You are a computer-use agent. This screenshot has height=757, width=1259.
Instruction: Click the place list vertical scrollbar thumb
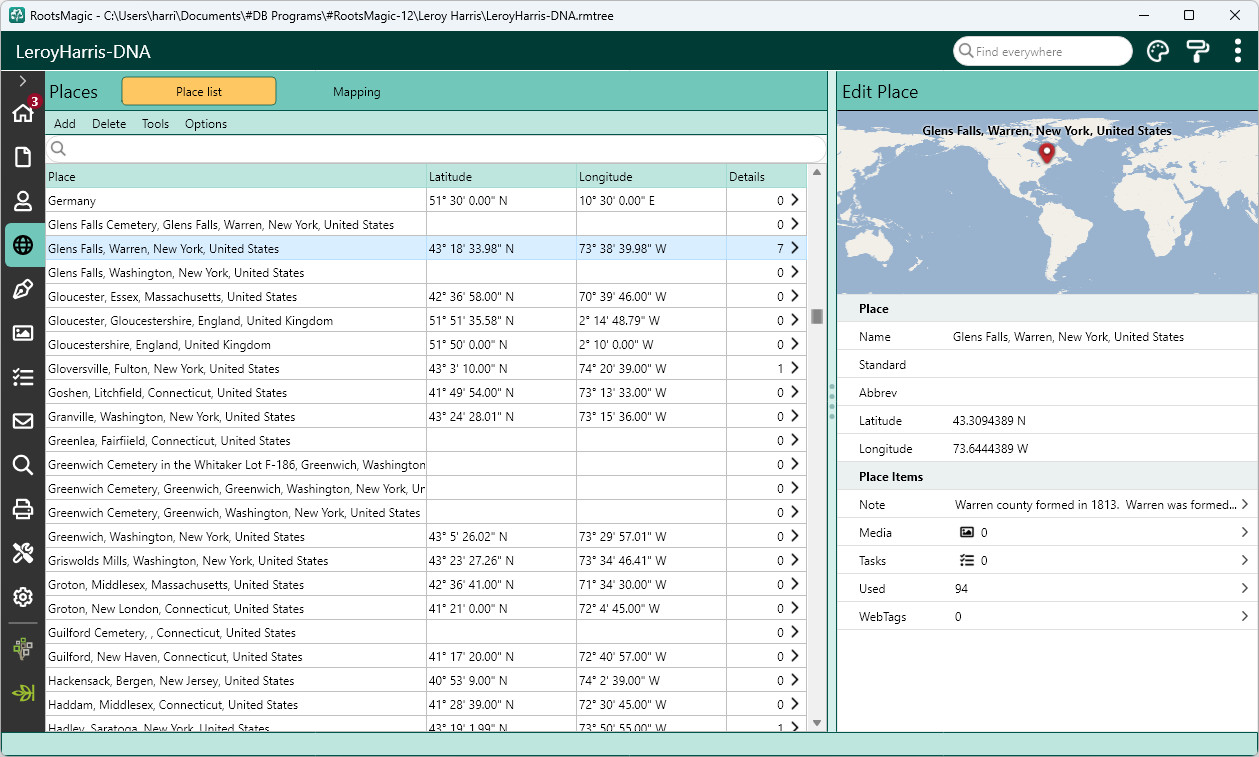817,316
